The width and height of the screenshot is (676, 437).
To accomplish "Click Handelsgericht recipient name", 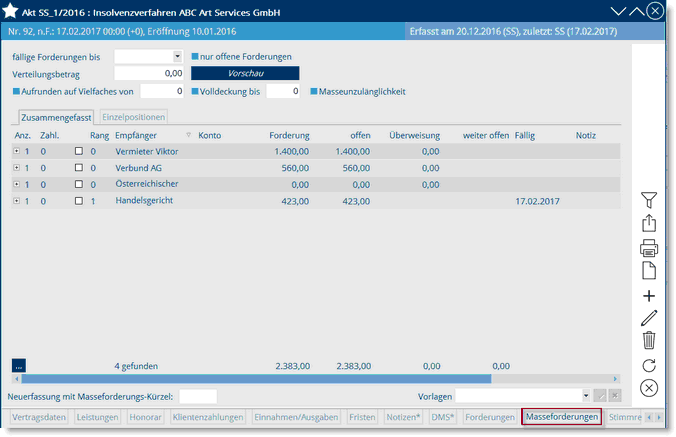I will (144, 200).
